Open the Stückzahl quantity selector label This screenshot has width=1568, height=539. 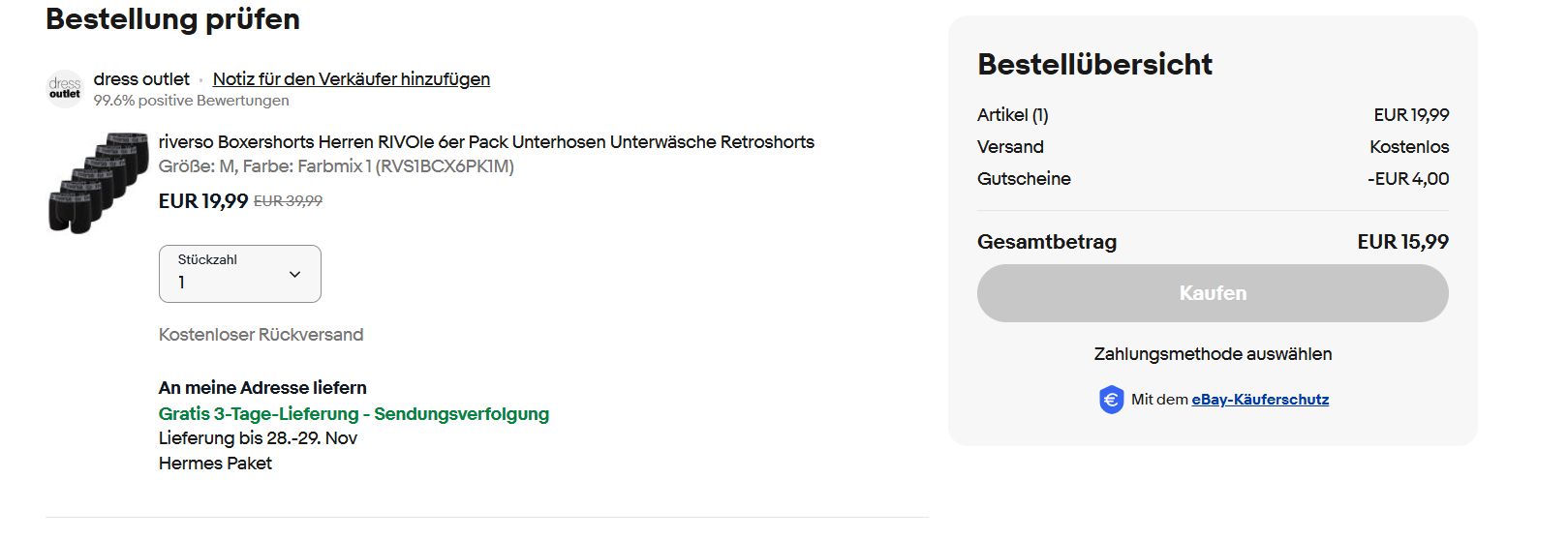[x=207, y=259]
